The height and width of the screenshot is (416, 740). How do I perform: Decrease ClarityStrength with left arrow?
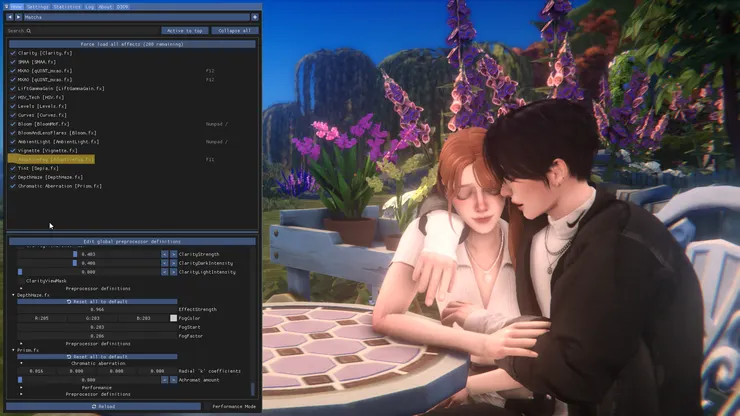coord(164,254)
